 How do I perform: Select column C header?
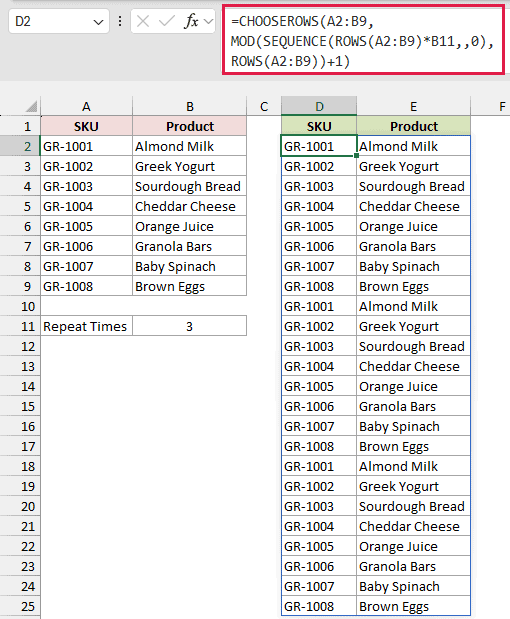coord(264,106)
